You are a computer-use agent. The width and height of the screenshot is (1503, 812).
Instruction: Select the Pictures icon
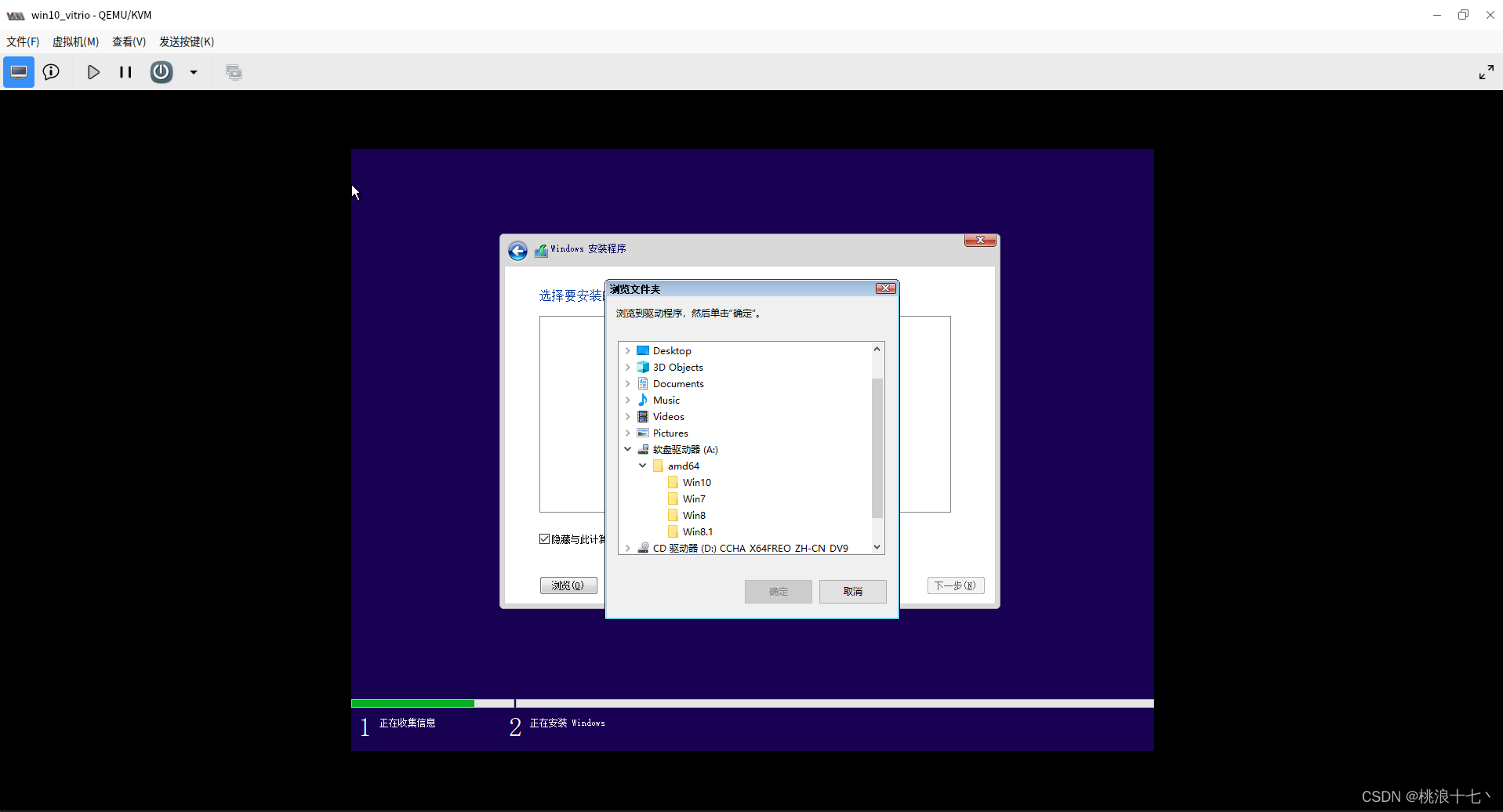tap(643, 433)
